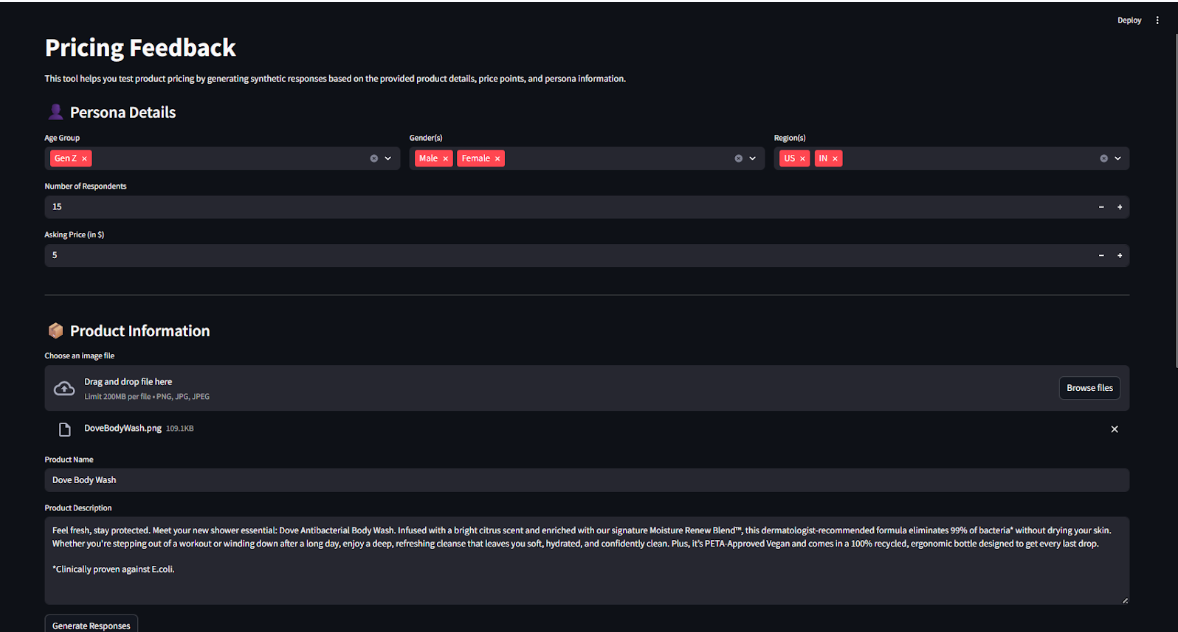Viewport: 1178px width, 632px height.
Task: Click the Pricing Feedback title
Action: tap(140, 47)
